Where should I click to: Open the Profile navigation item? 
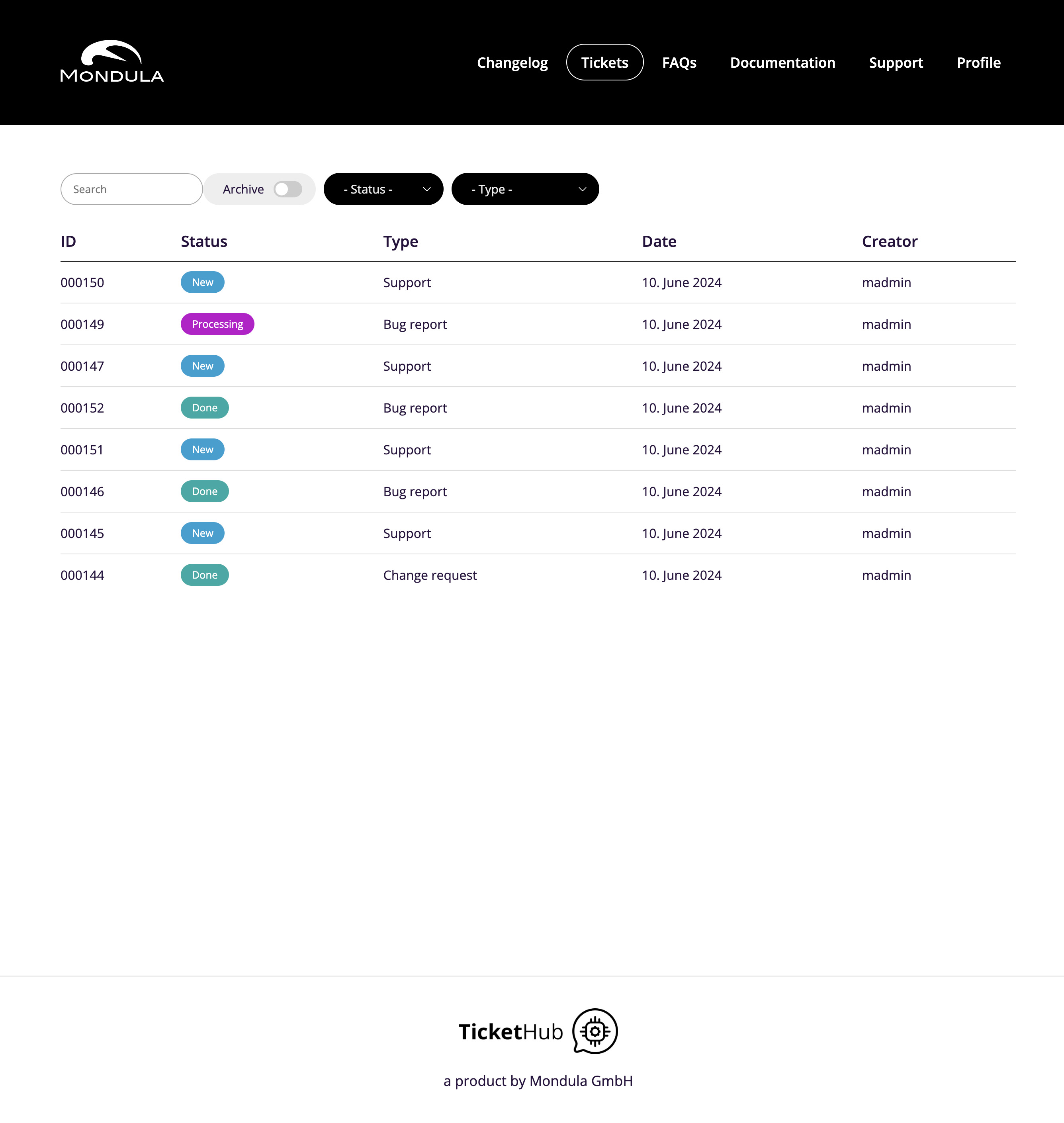point(978,63)
